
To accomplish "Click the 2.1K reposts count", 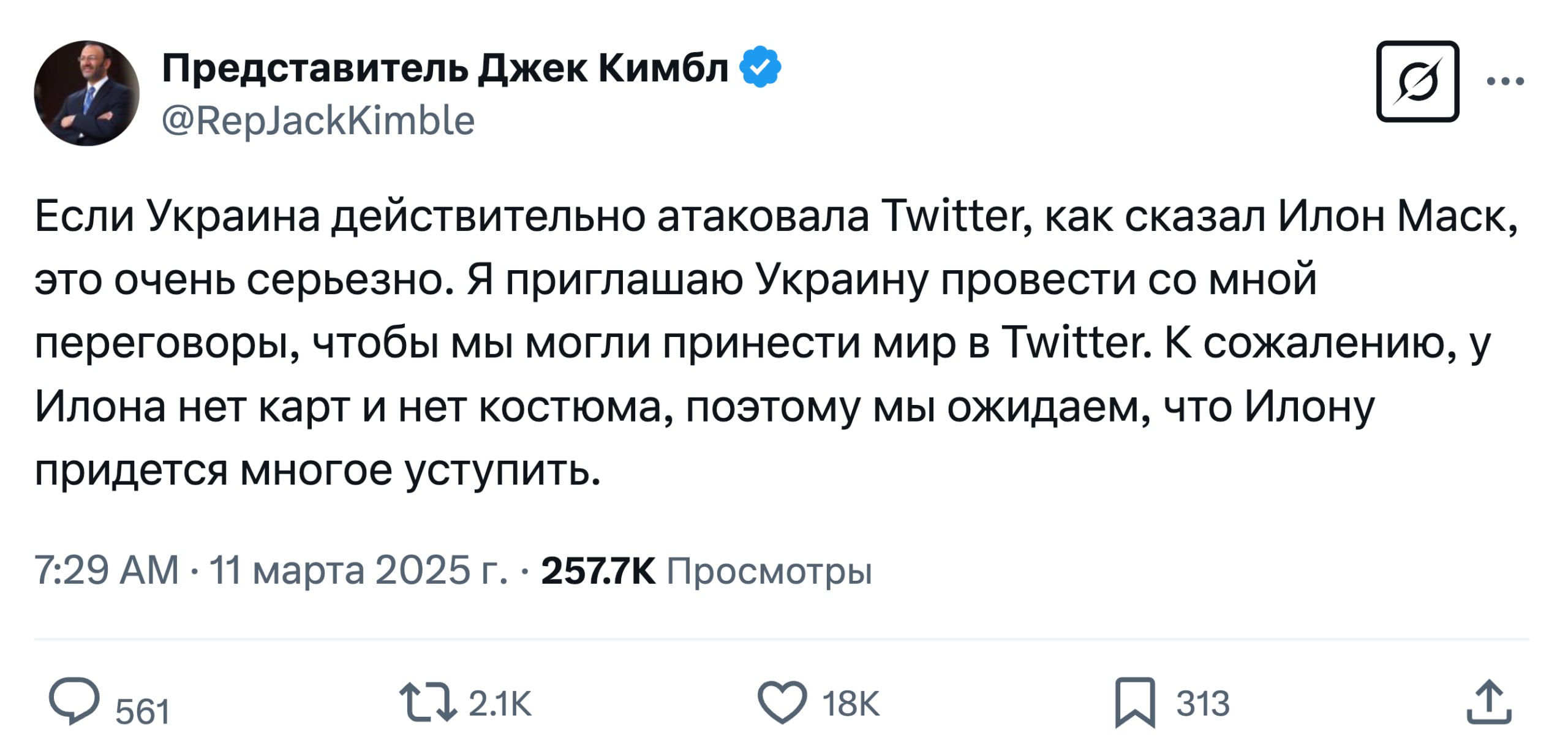I will 500,703.
